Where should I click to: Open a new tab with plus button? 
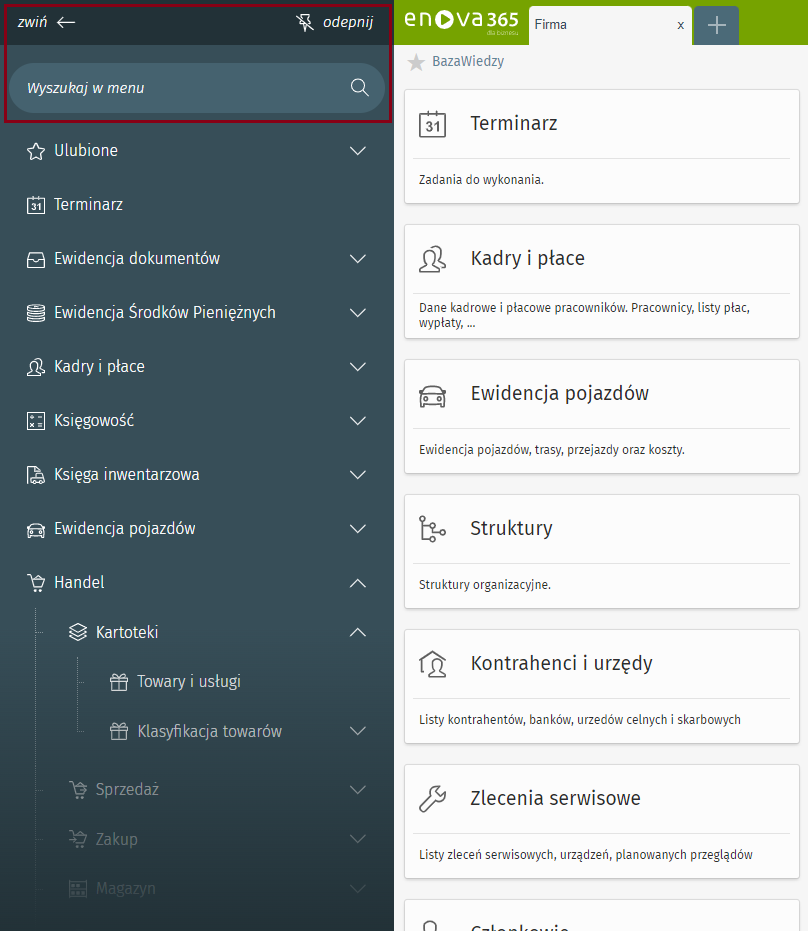point(716,25)
